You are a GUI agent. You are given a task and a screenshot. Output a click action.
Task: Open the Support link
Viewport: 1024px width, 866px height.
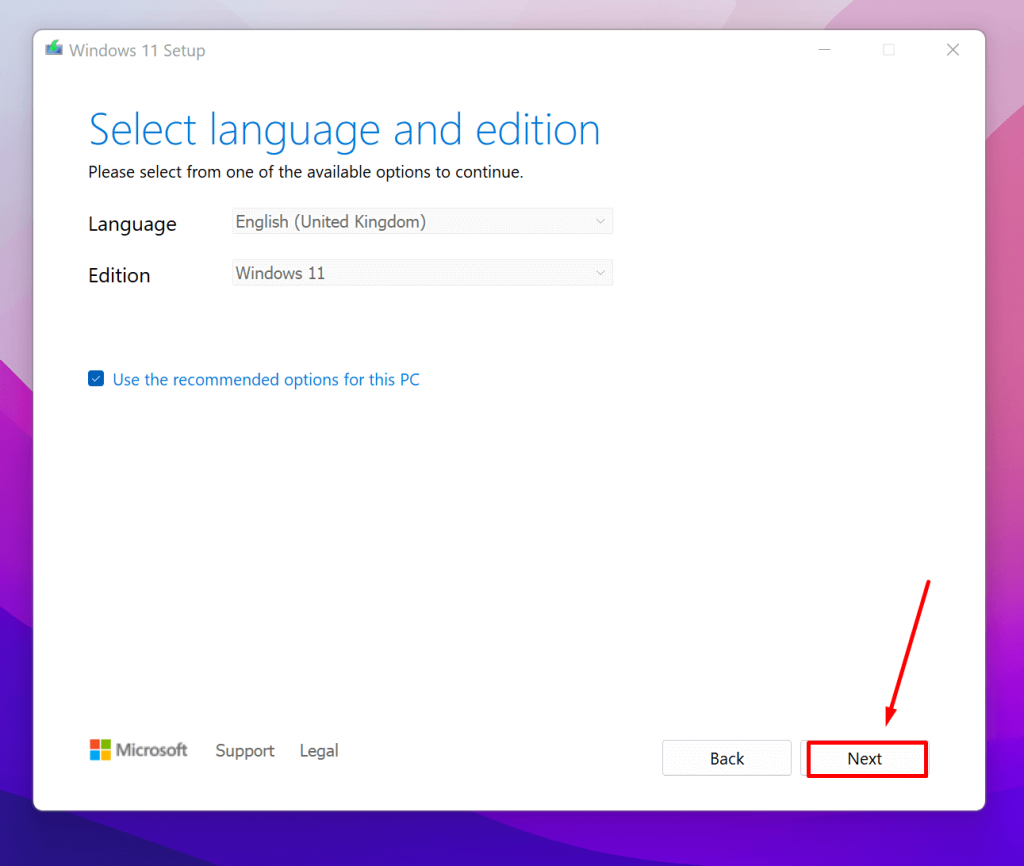pyautogui.click(x=244, y=750)
